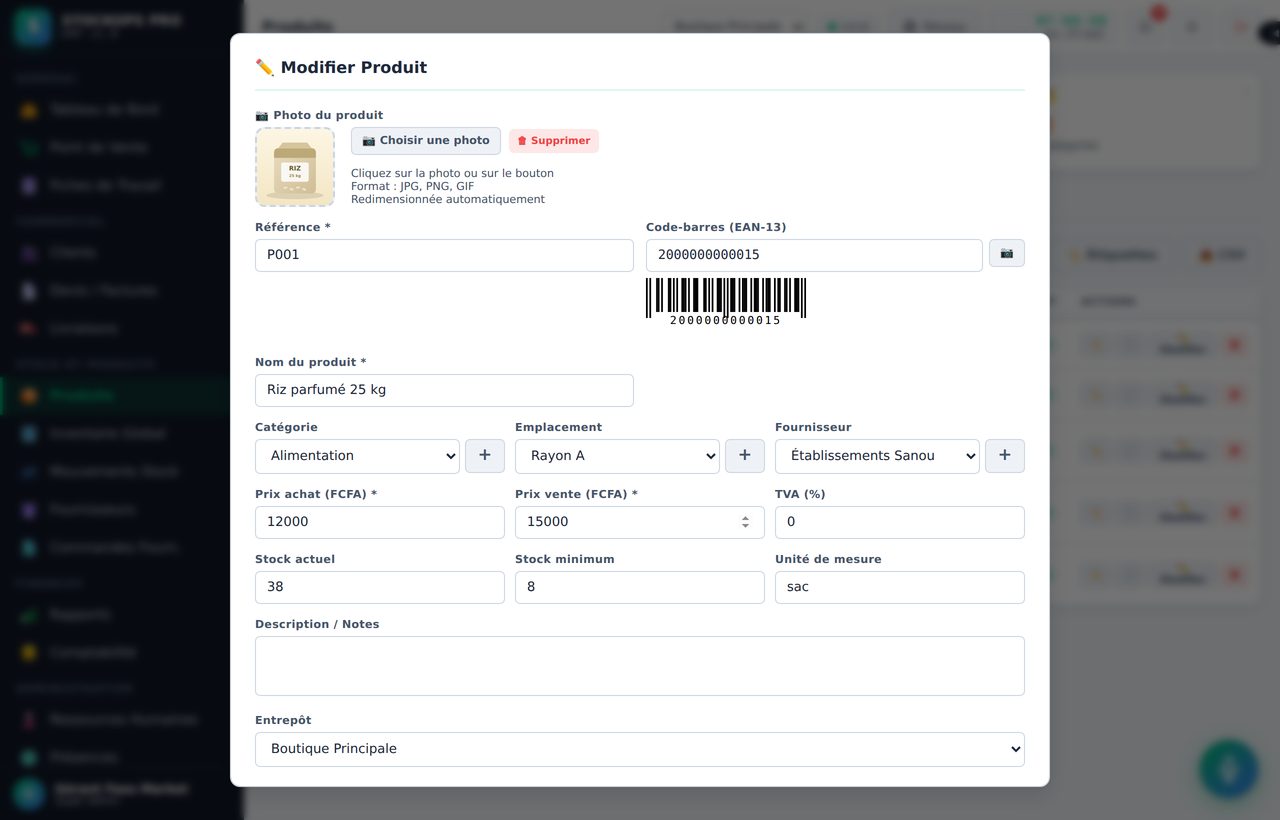
Task: Add a new Emplacement with plus button
Action: click(745, 456)
